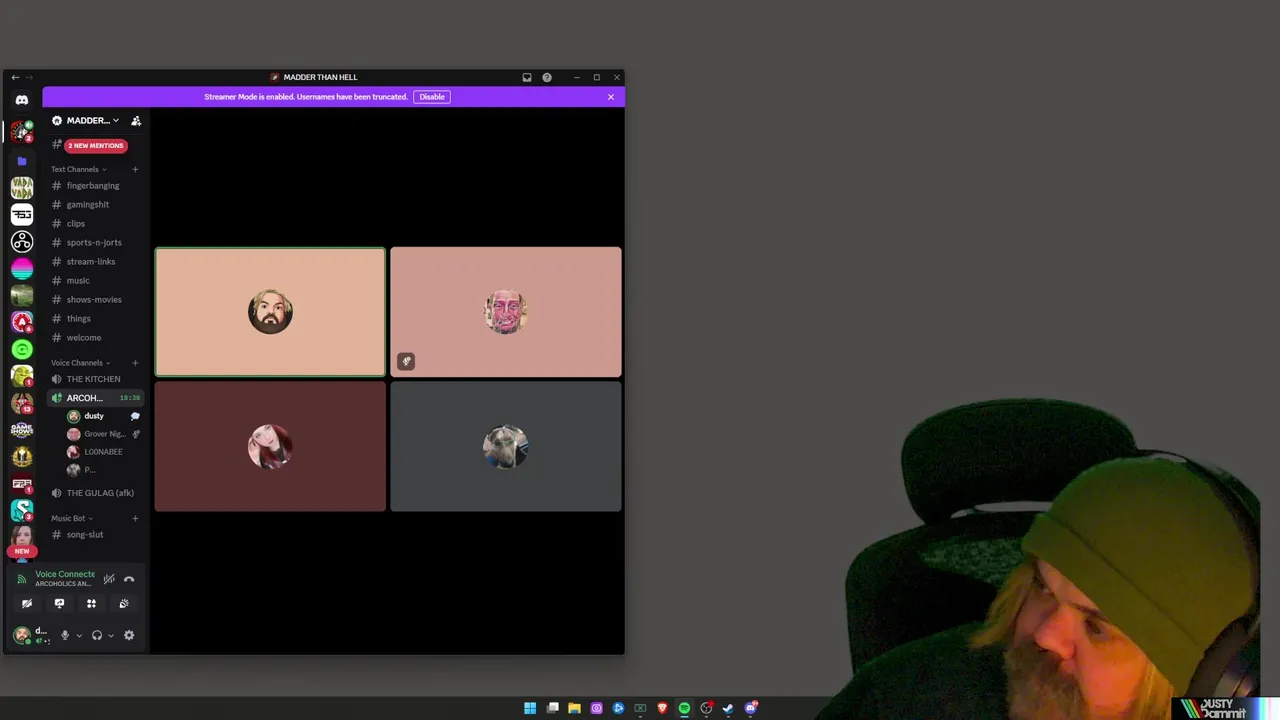Mute the microphone
The height and width of the screenshot is (720, 1280).
tap(65, 635)
